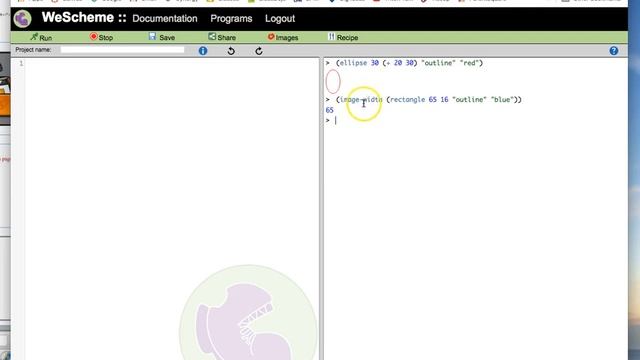This screenshot has height=360, width=640.
Task: Share the program
Action: click(x=222, y=37)
